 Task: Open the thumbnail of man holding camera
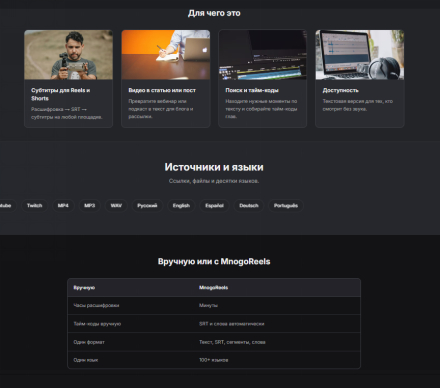tap(68, 55)
